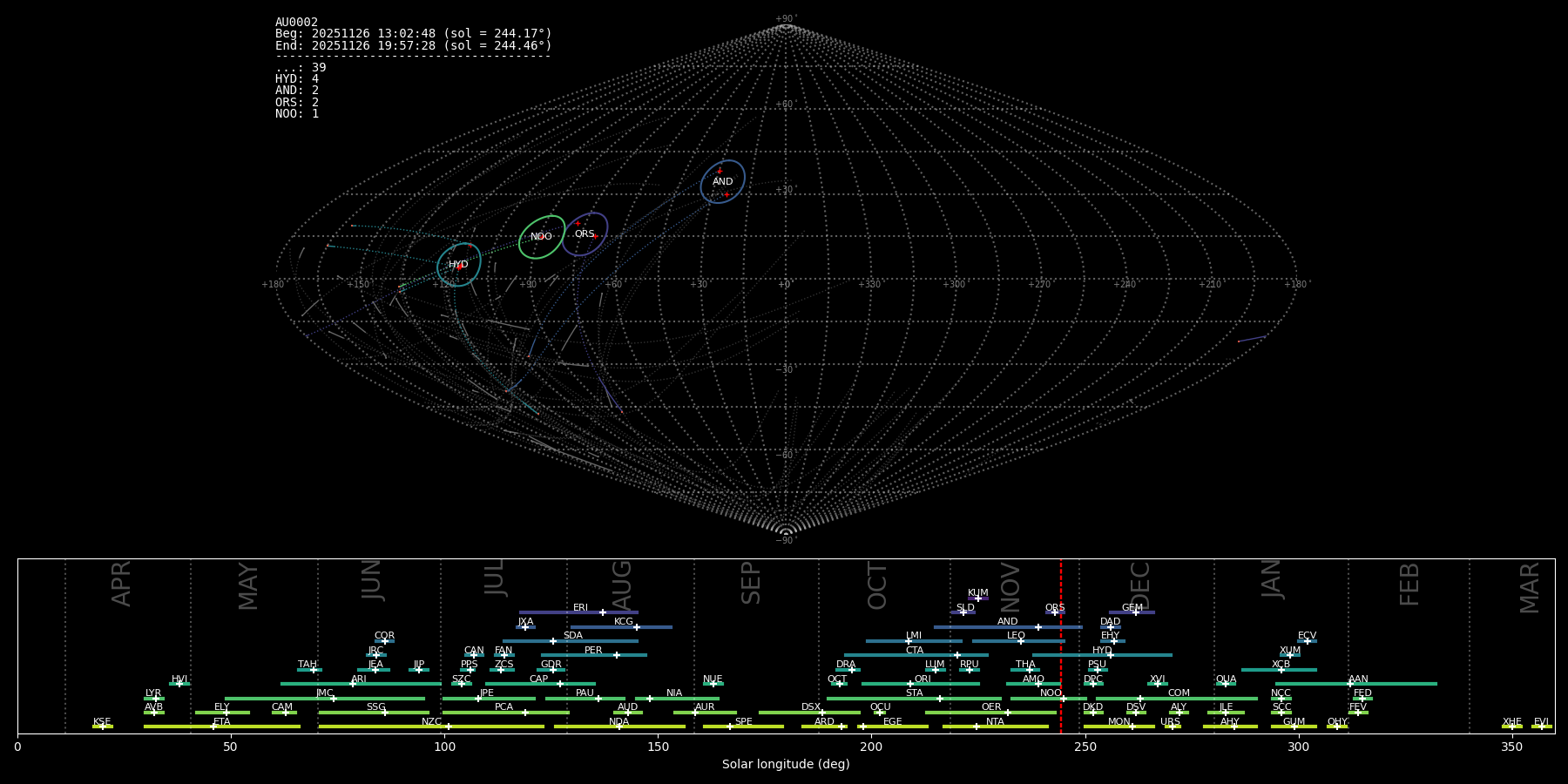
Task: Select the PER shower label in timeline
Action: (x=593, y=651)
